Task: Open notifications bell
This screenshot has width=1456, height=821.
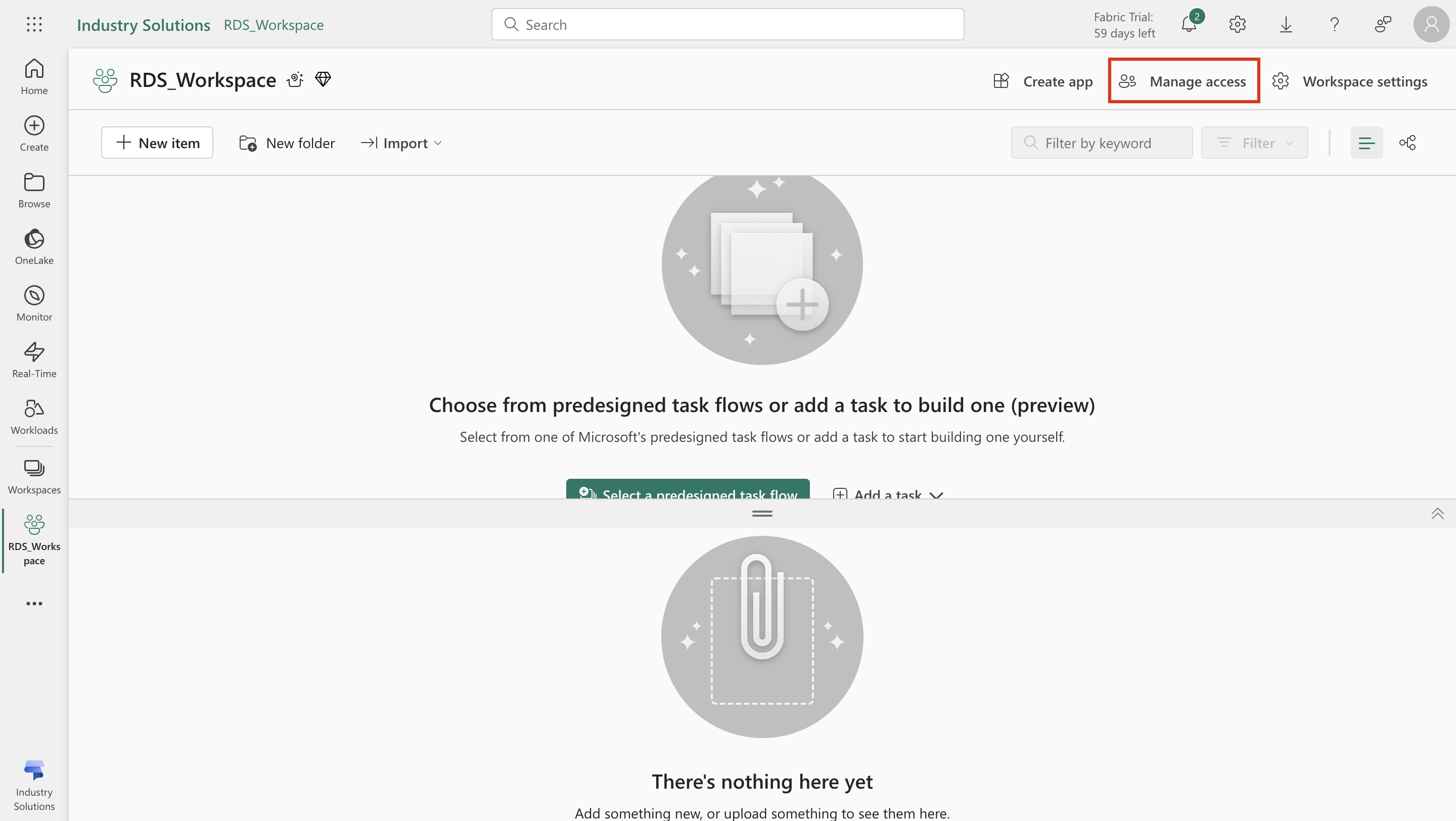Action: pyautogui.click(x=1189, y=24)
